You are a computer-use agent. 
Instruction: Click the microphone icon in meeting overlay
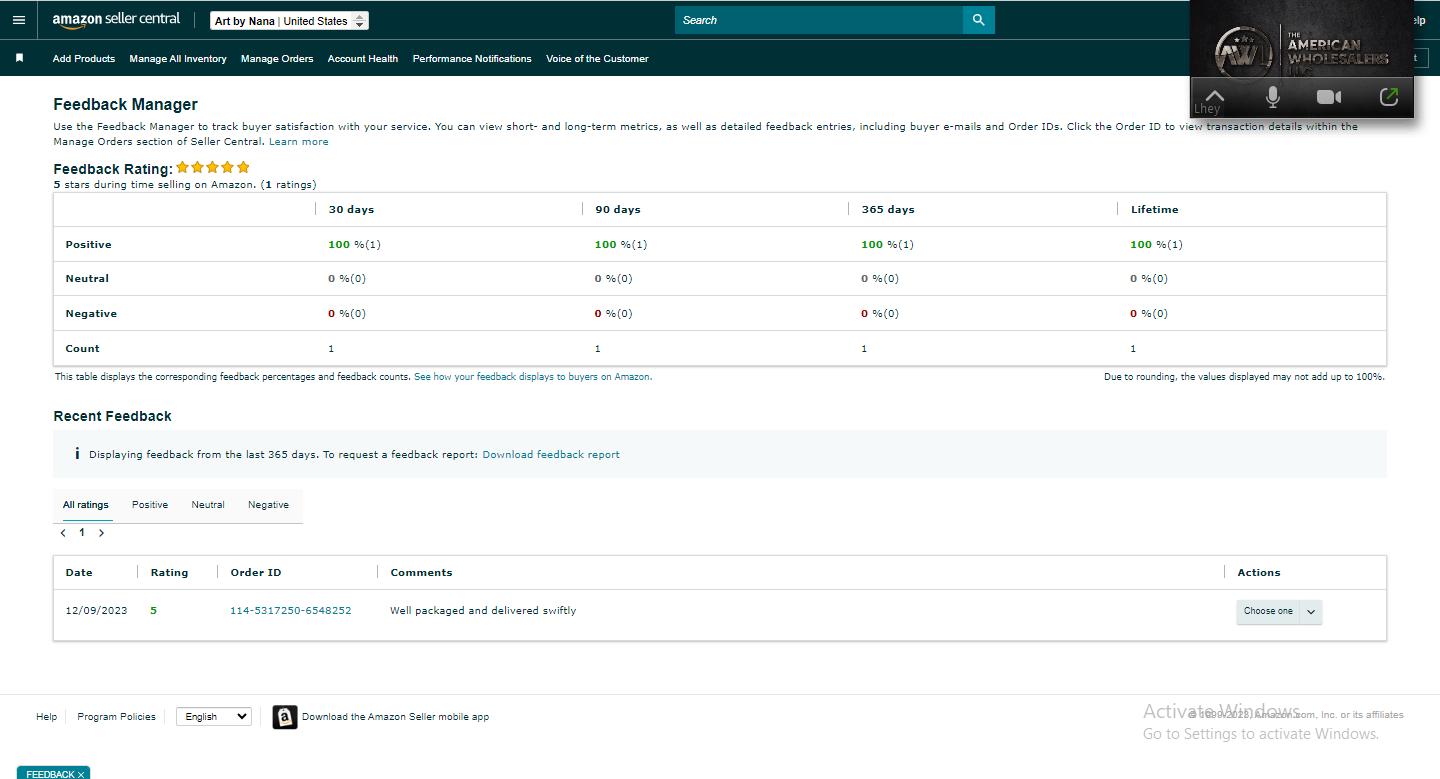coord(1273,97)
